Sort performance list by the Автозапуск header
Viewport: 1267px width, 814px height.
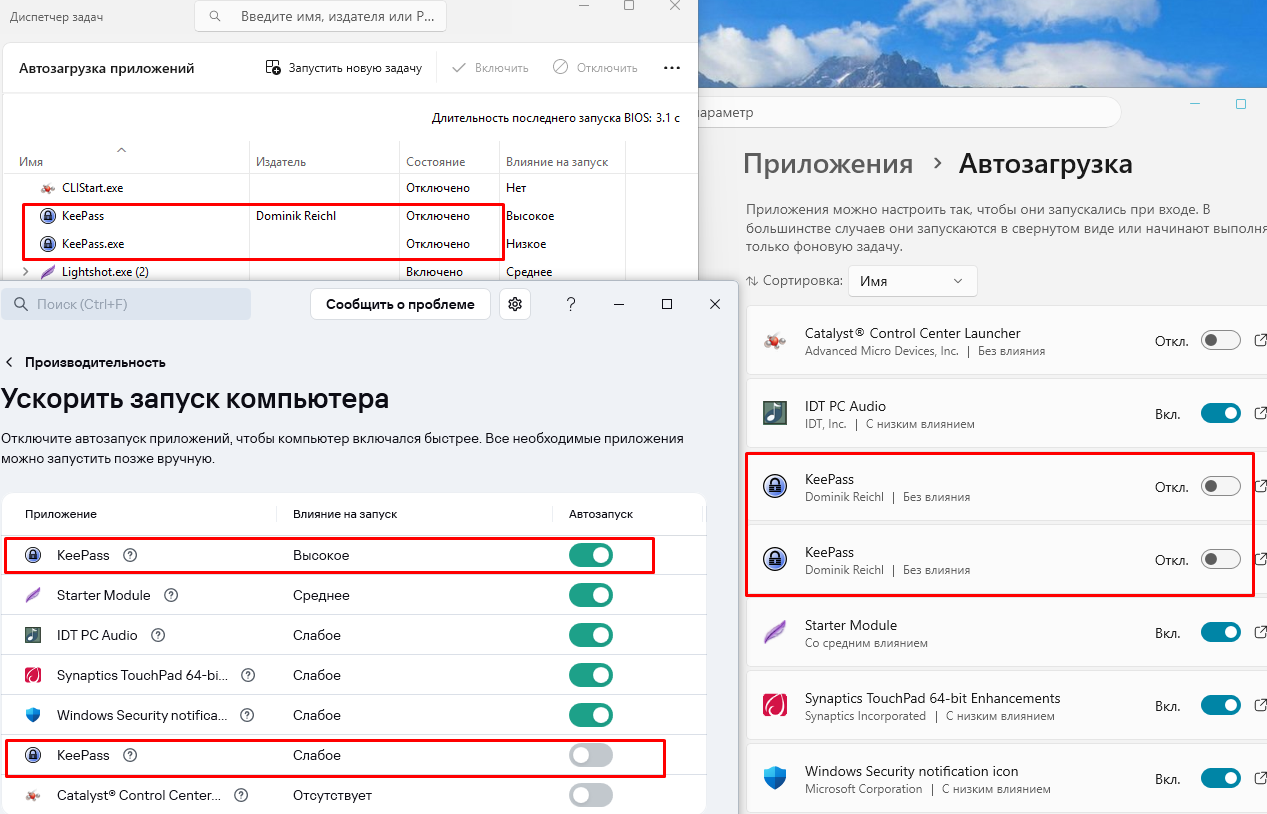(x=601, y=513)
